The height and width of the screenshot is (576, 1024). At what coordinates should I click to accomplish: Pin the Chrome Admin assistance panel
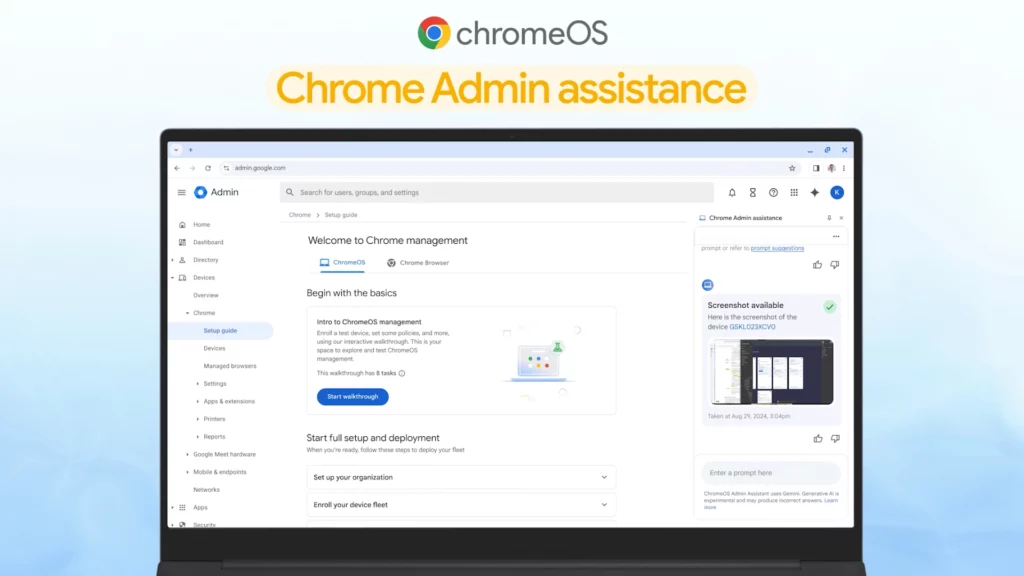coord(828,218)
